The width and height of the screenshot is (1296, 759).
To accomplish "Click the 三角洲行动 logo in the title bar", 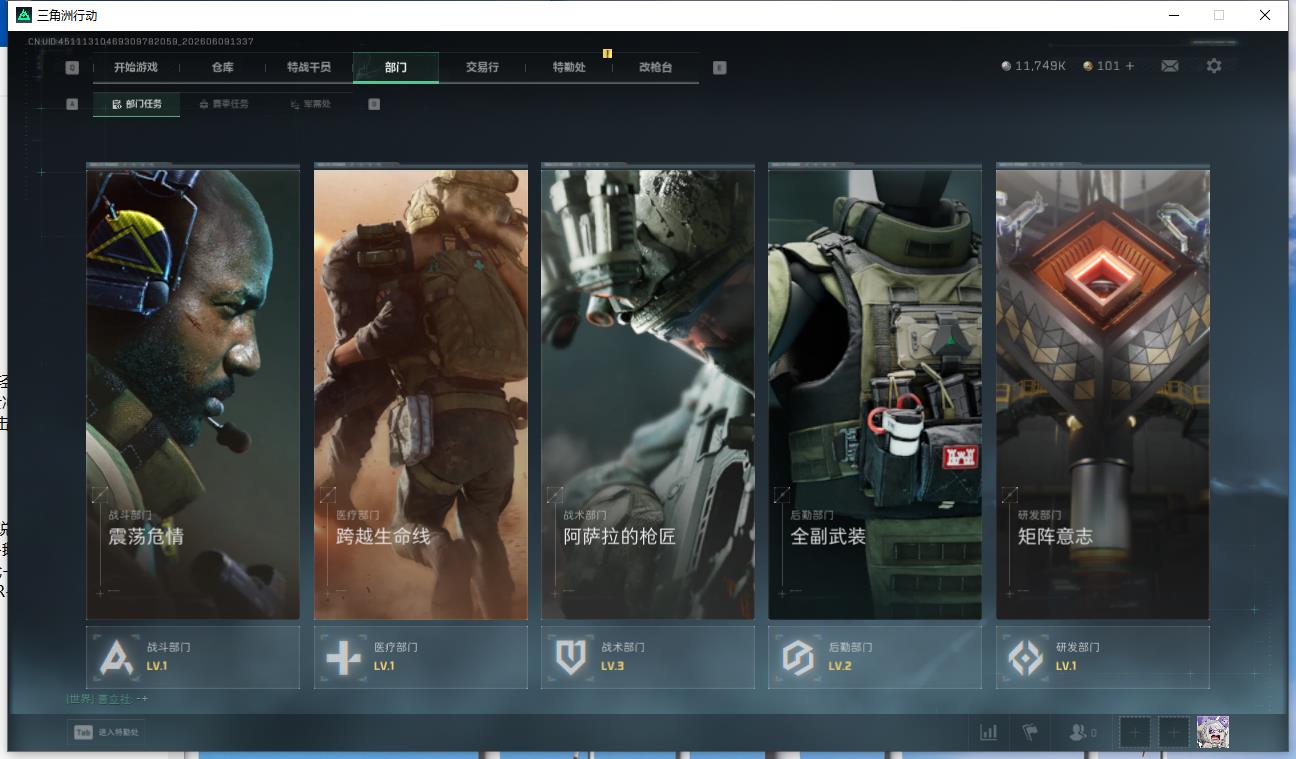I will [x=24, y=15].
